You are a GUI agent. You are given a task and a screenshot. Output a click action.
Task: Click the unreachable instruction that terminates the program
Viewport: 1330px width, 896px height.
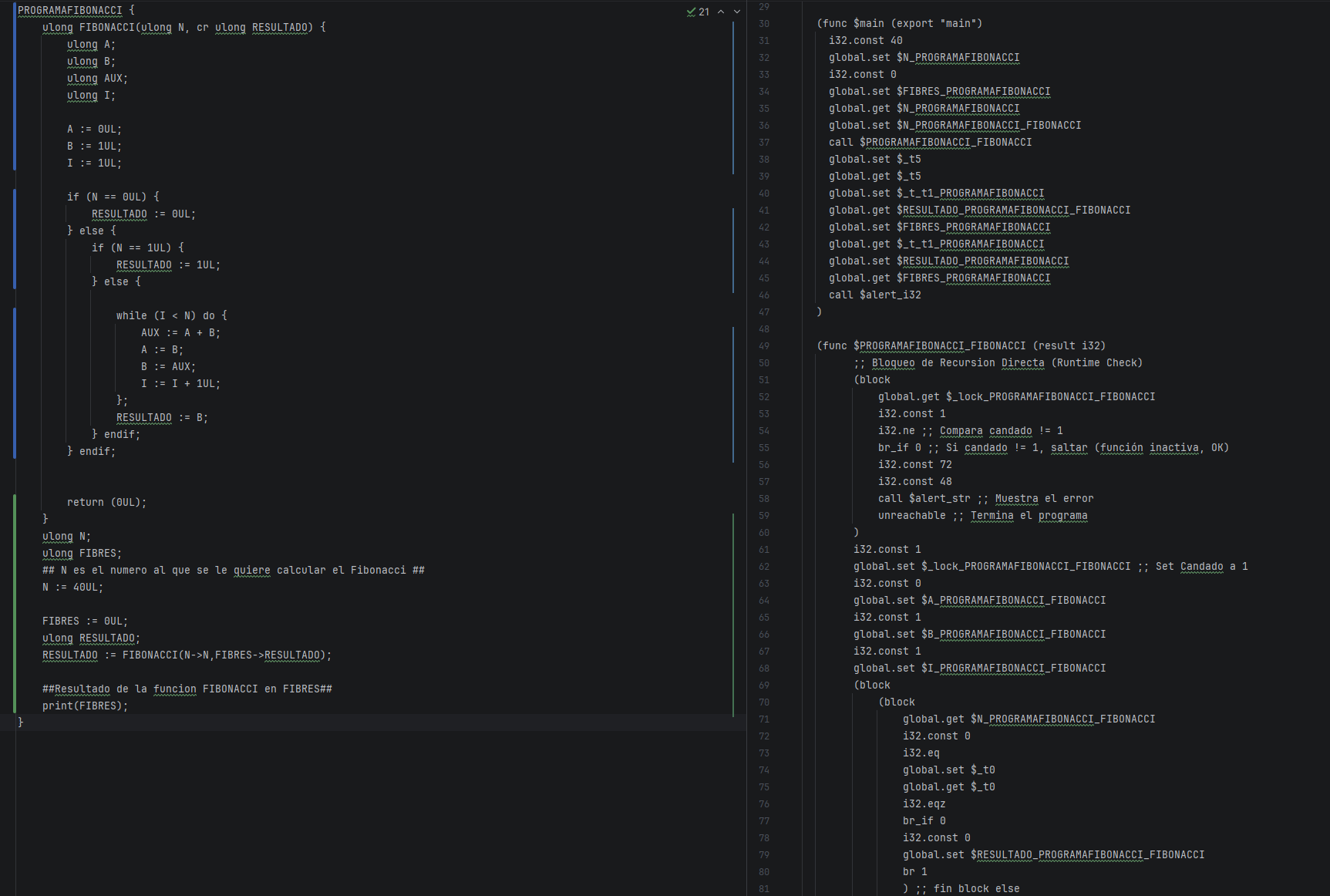911,515
